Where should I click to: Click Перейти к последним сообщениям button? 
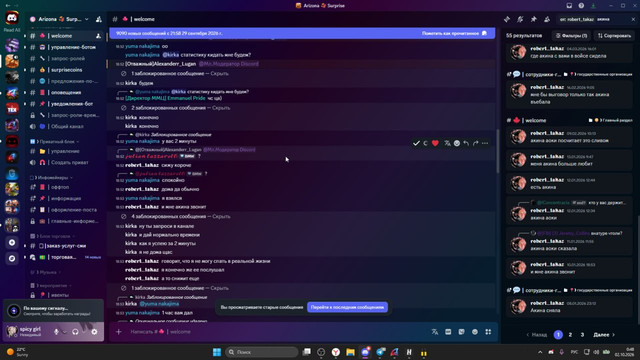pos(347,307)
